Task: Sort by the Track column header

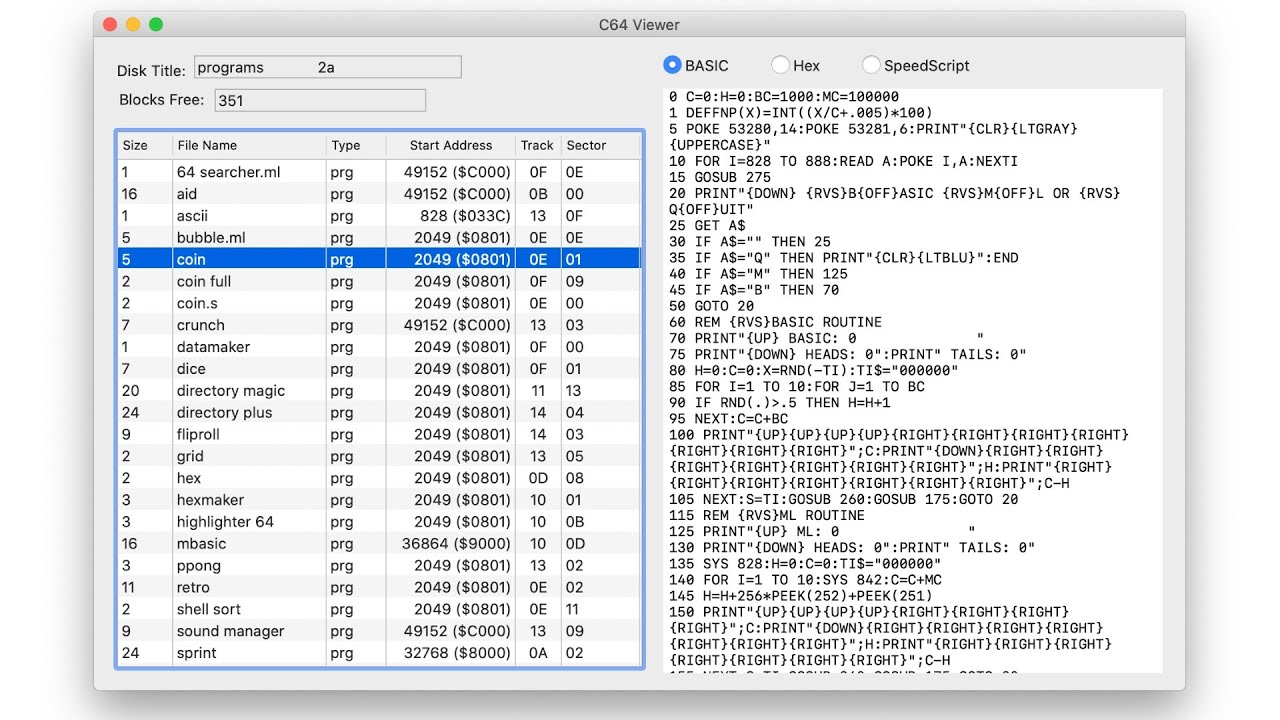Action: tap(538, 145)
